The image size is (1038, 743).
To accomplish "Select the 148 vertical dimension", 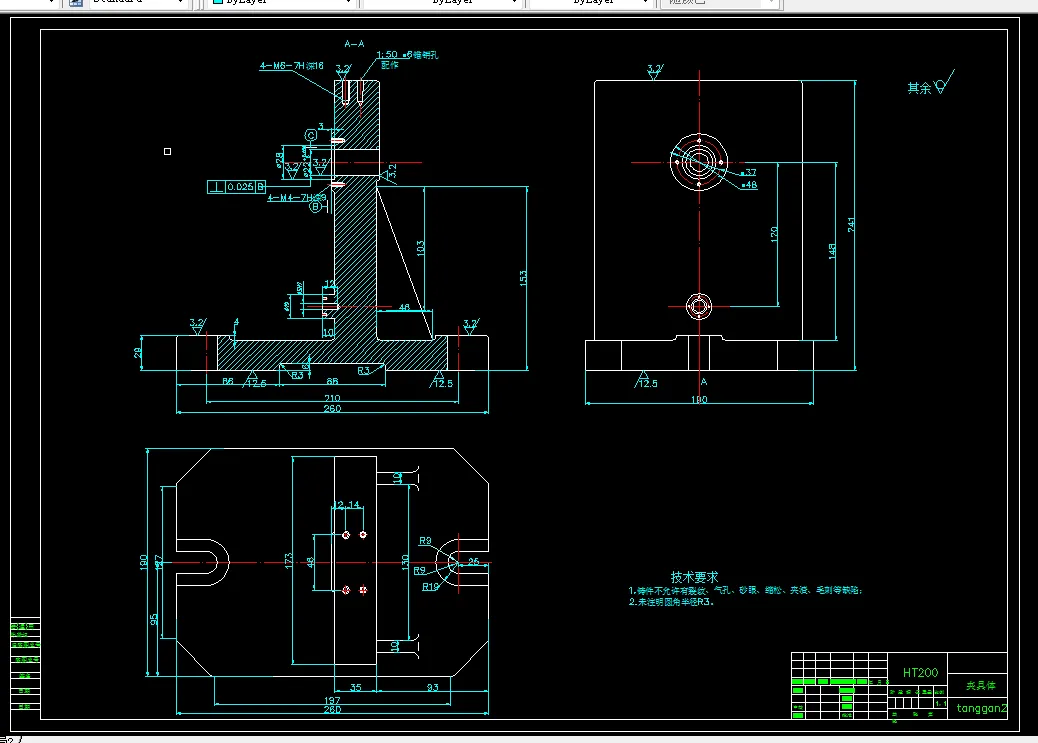I will click(832, 251).
